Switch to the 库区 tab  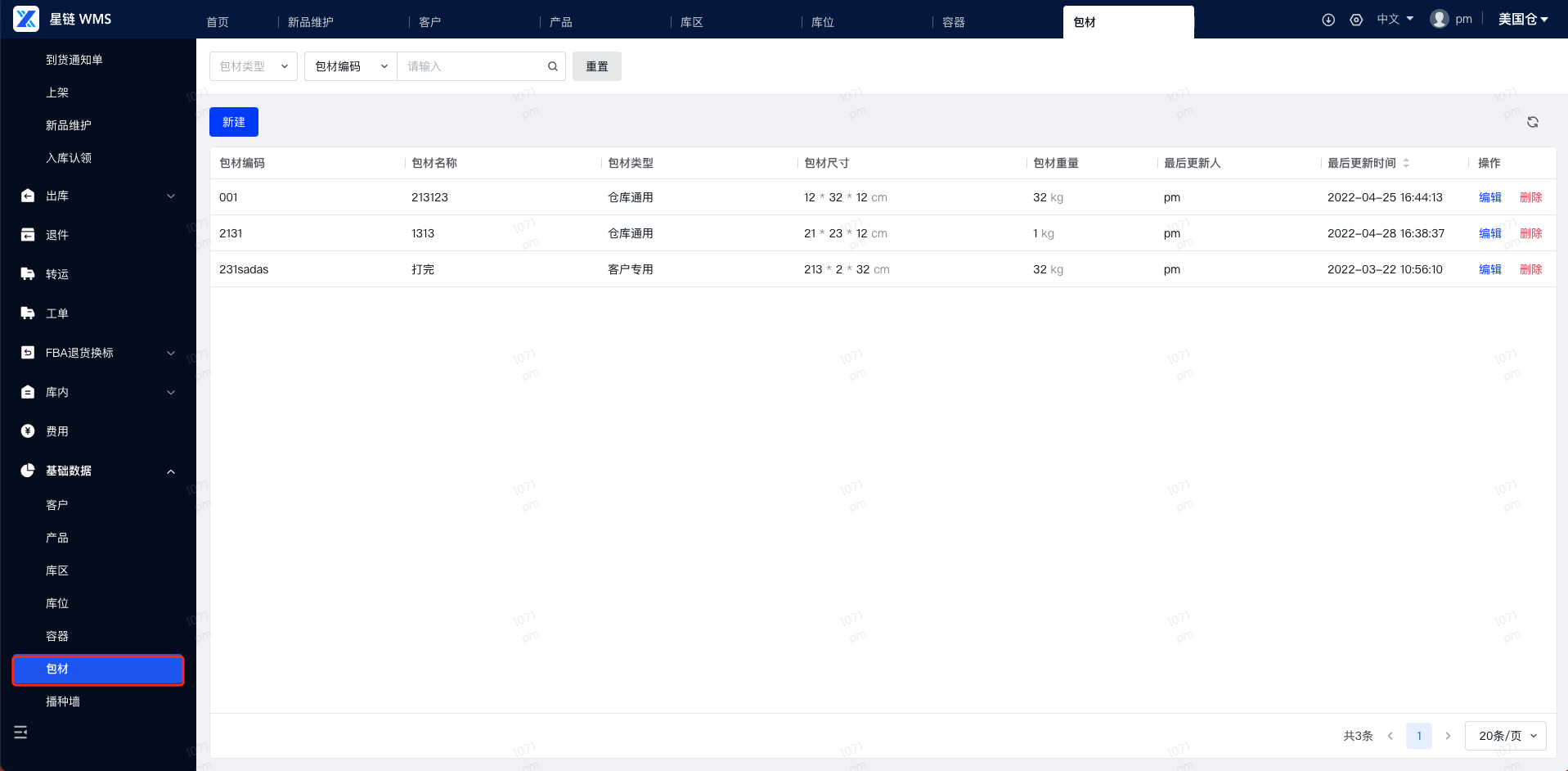pyautogui.click(x=692, y=22)
